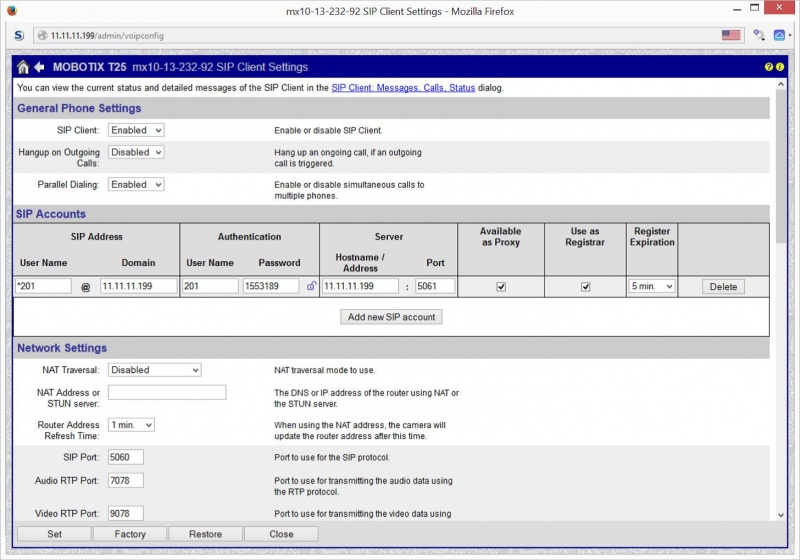Open the key tool icon in the browser toolbar
Viewport: 800px width, 560px height.
pos(759,35)
